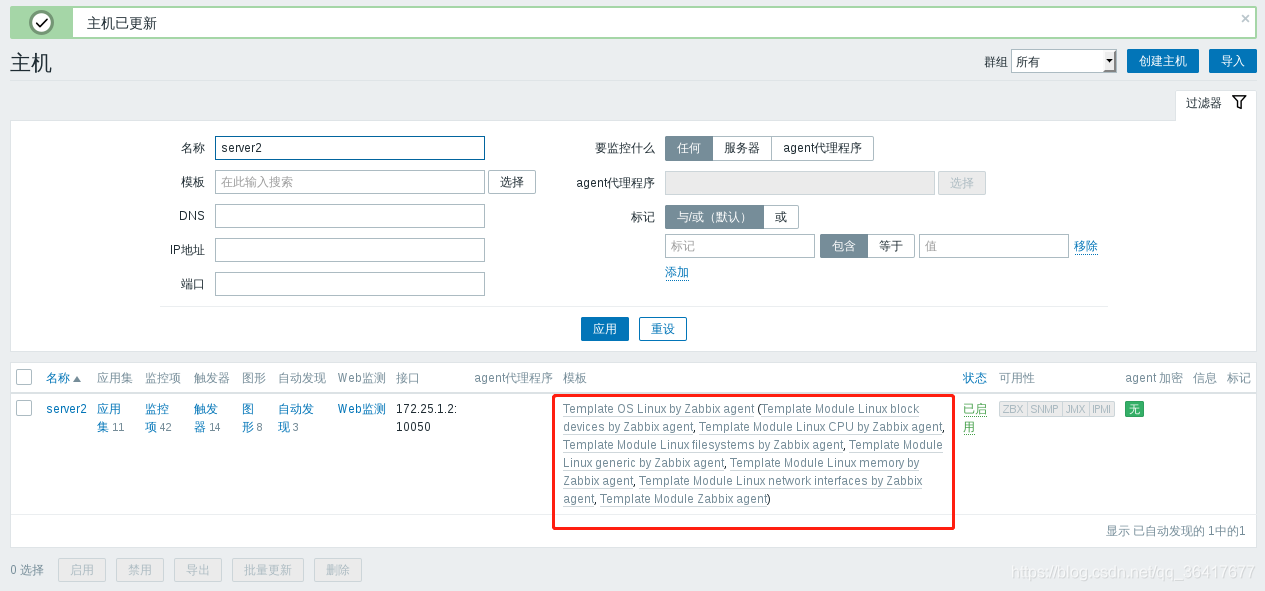
Task: Click the 应用 apply button
Action: point(605,329)
